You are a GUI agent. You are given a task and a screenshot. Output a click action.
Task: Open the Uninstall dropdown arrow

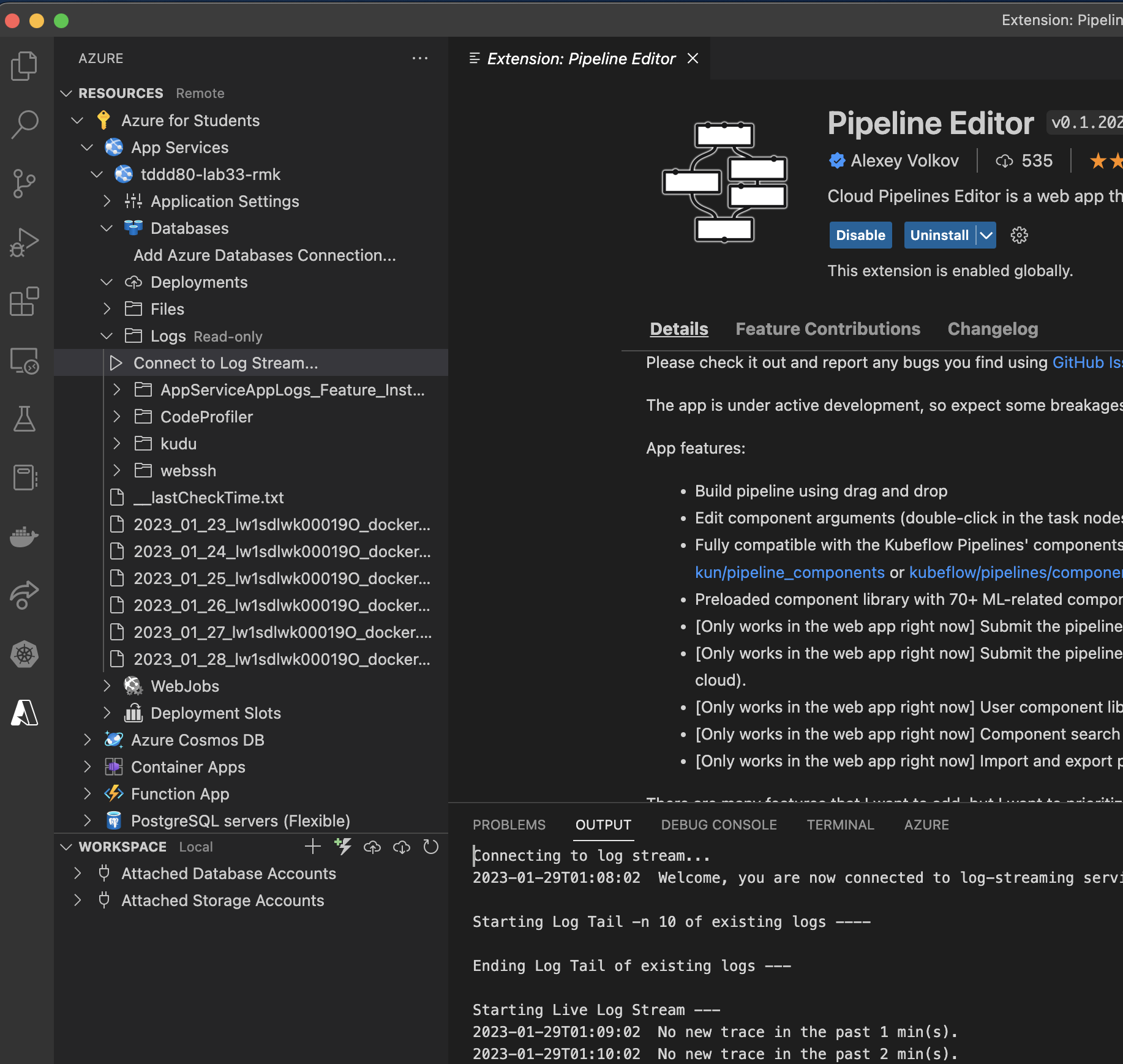pos(986,235)
